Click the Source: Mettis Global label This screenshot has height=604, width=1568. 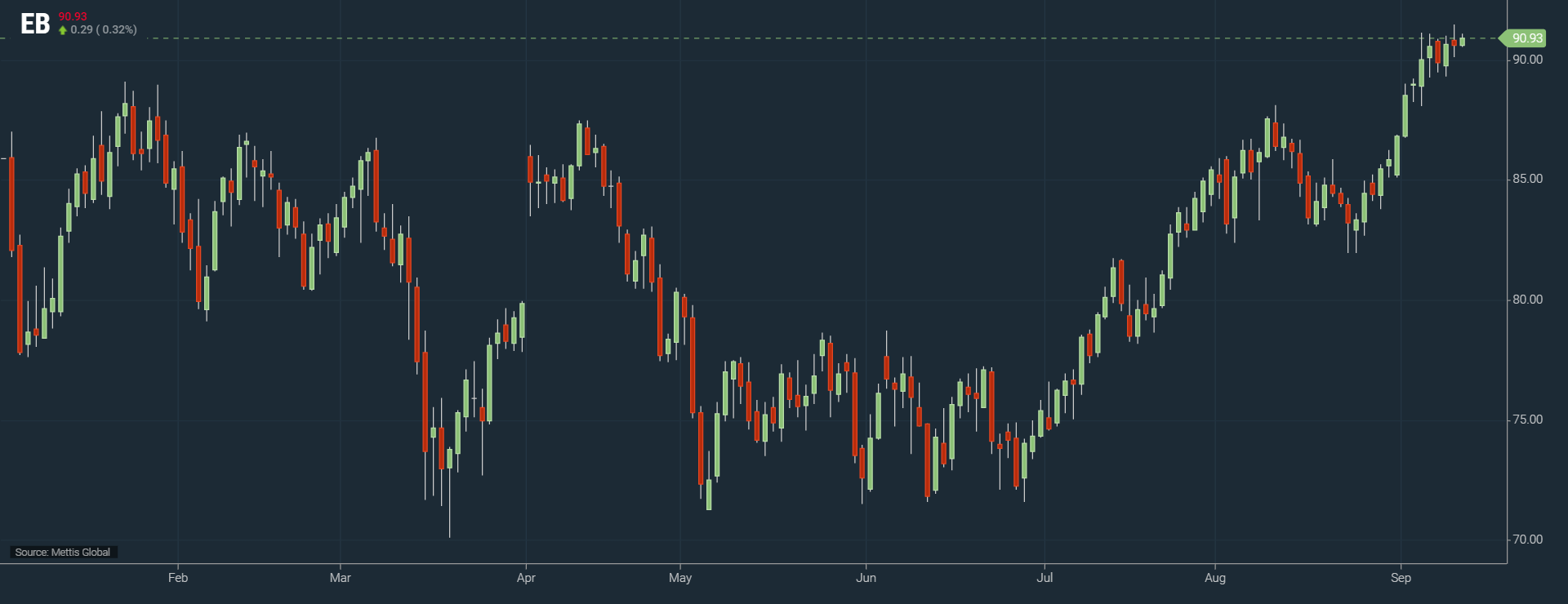coord(63,553)
